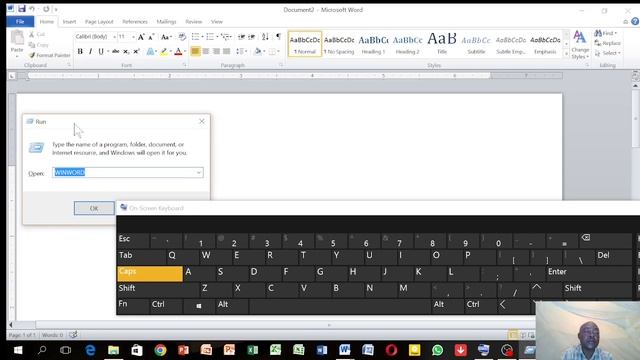Open the font name dropdown

point(114,37)
